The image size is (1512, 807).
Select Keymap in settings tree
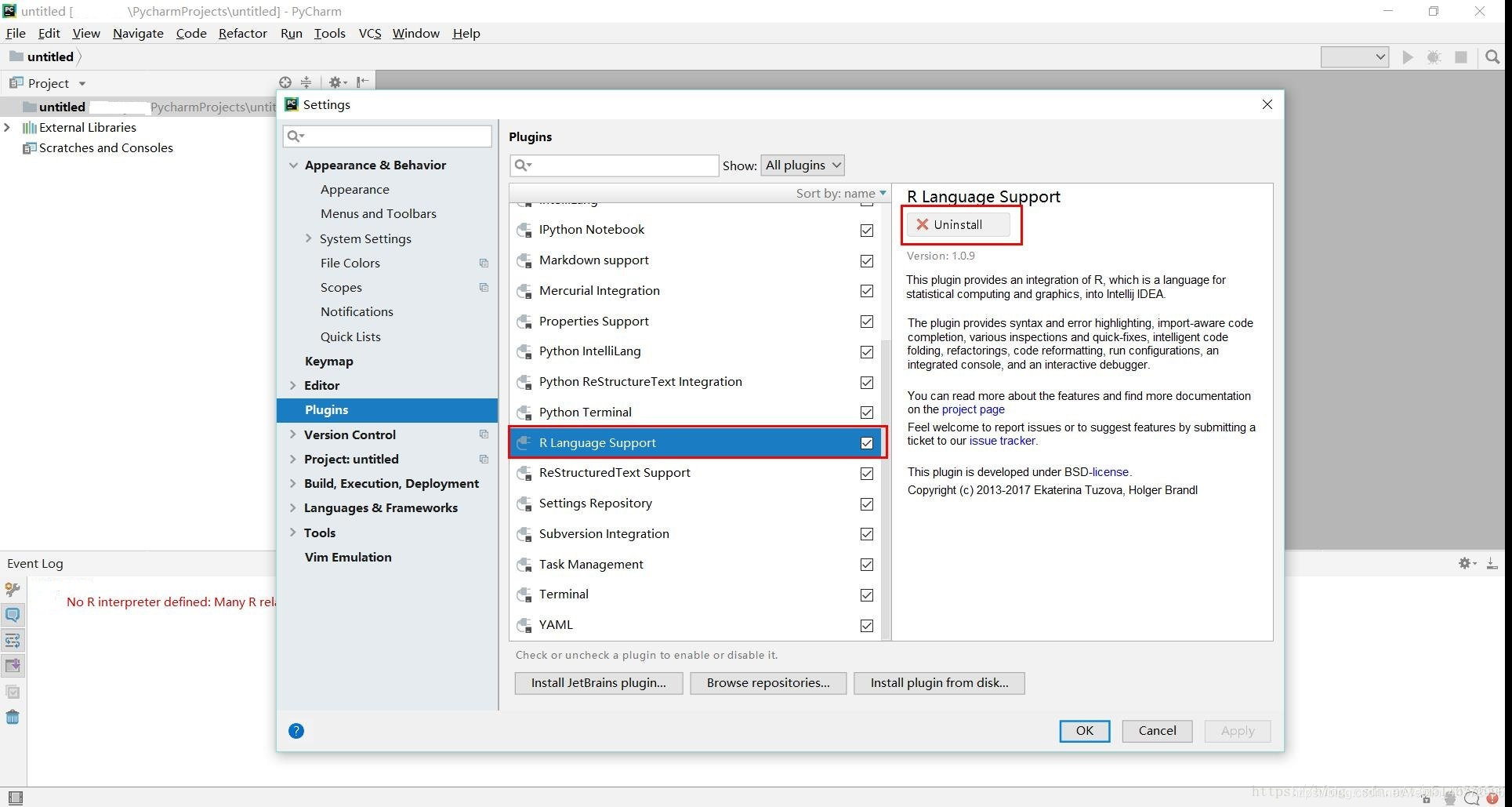click(329, 362)
